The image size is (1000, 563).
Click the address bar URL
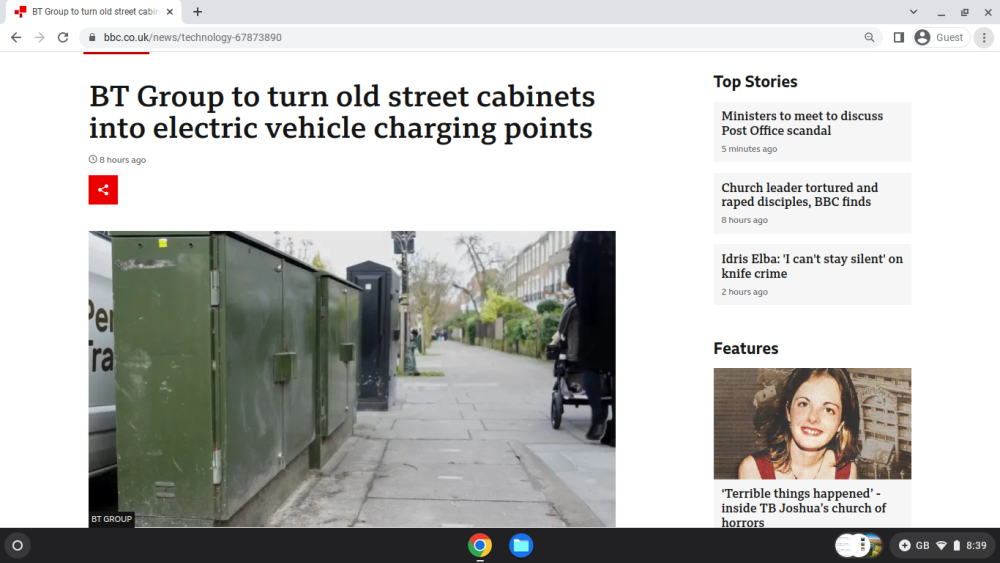(x=193, y=38)
